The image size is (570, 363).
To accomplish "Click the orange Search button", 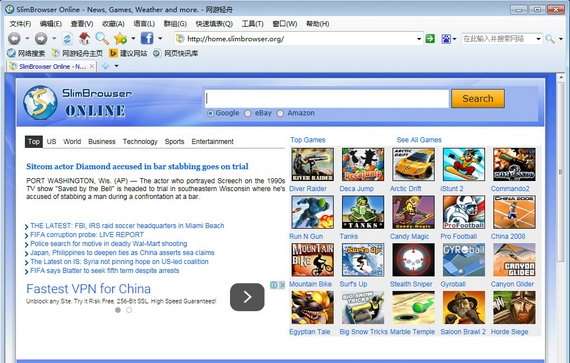I will [478, 98].
